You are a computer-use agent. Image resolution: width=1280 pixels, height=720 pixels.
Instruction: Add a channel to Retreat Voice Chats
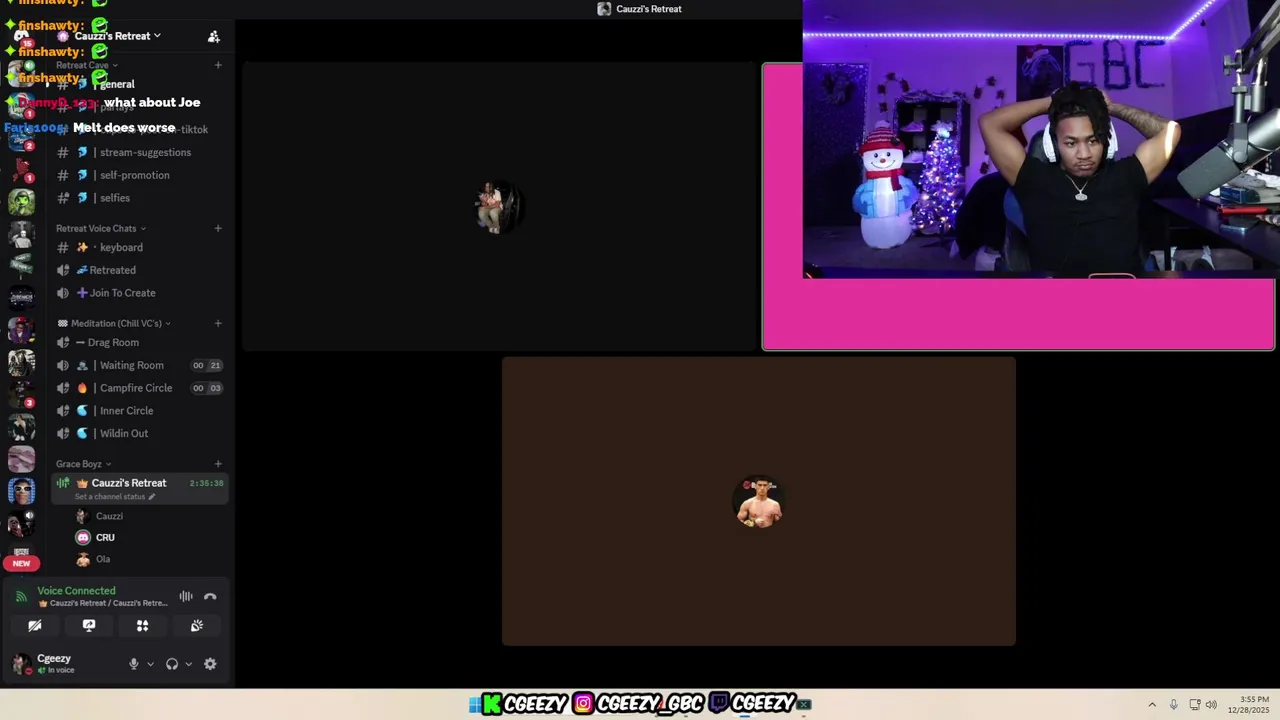tap(218, 228)
